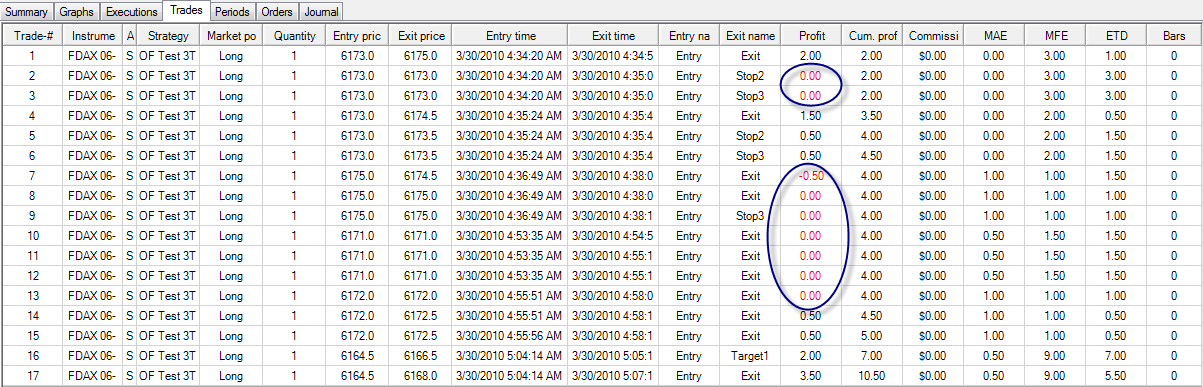Click exit price 6168.0 in trade 17

click(x=420, y=376)
